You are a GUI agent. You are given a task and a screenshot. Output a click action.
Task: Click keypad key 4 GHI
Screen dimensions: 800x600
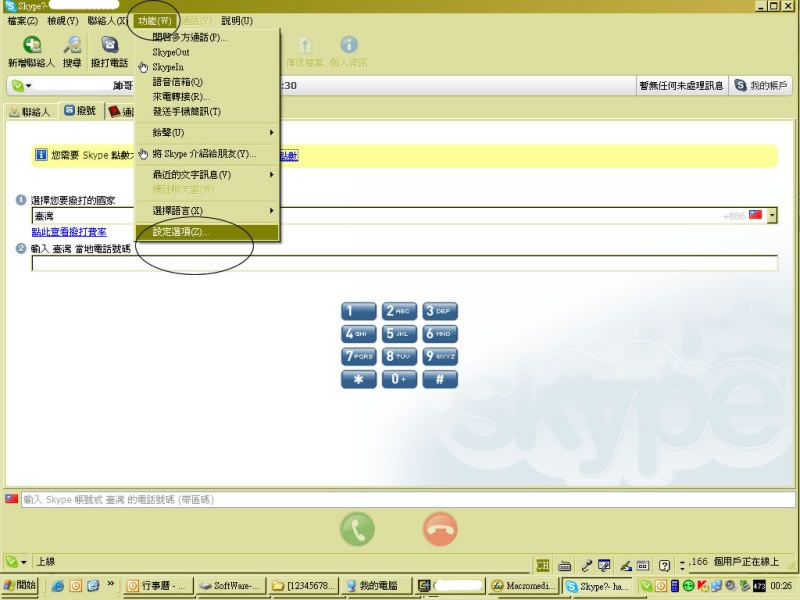tap(359, 334)
